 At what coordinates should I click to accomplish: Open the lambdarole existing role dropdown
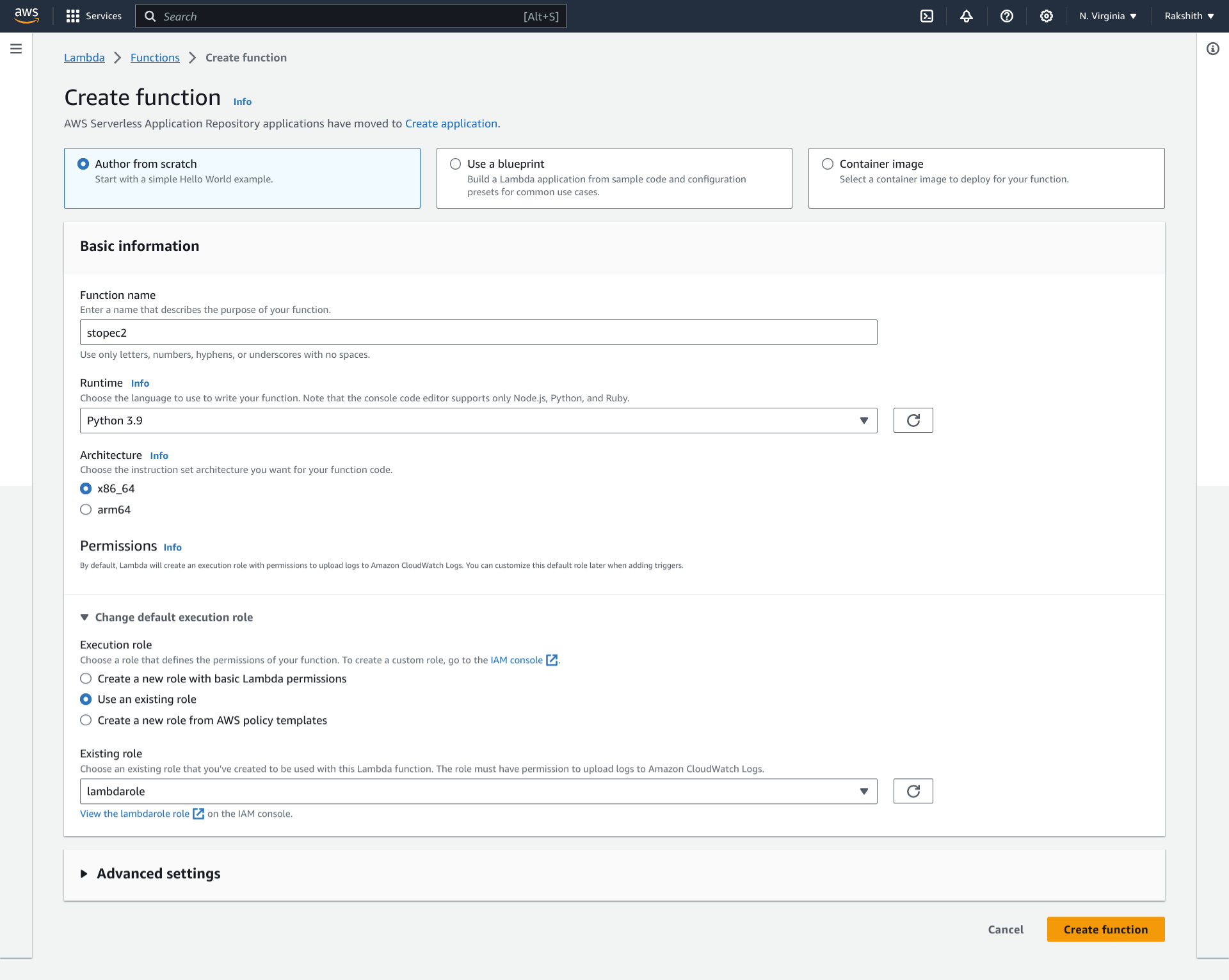(x=478, y=791)
